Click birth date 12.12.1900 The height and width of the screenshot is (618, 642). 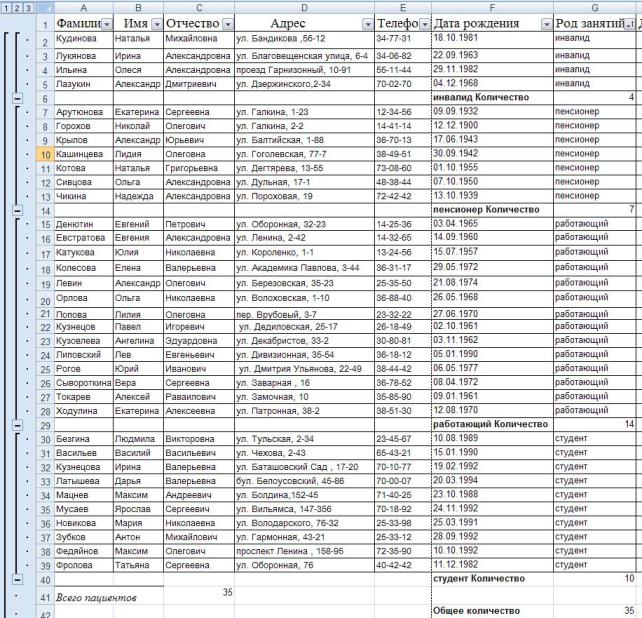click(x=455, y=125)
